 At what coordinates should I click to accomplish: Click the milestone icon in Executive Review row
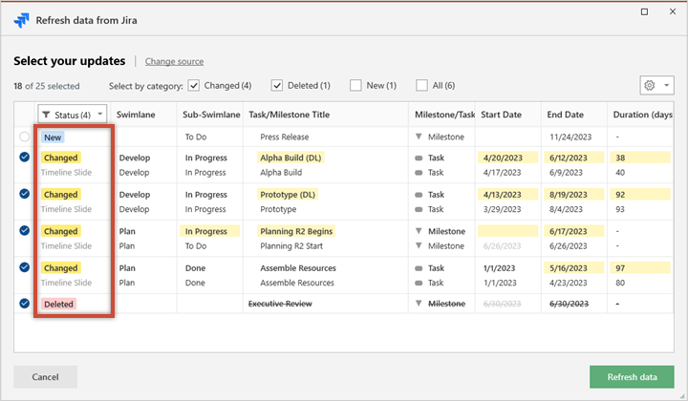(419, 303)
